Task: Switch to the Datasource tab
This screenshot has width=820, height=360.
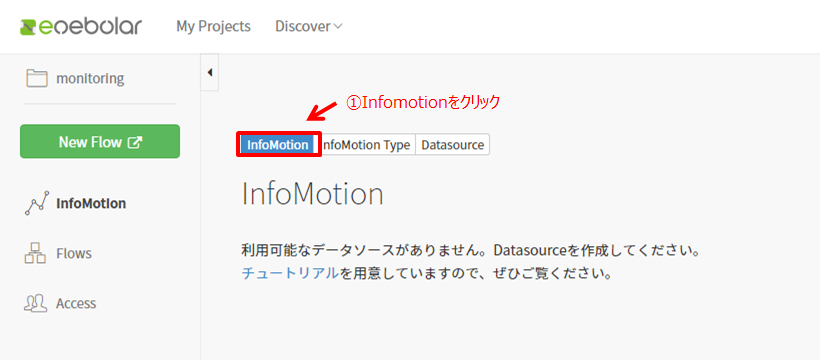Action: 452,145
